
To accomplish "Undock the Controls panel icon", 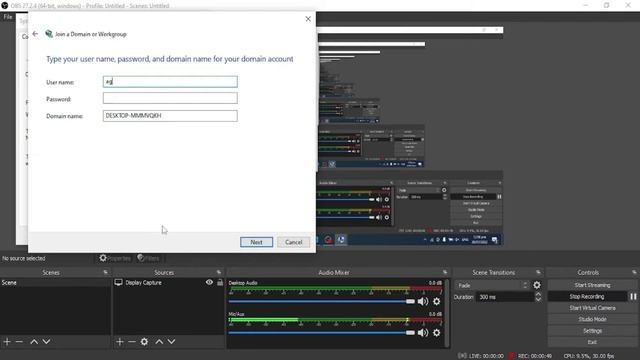I will point(634,272).
